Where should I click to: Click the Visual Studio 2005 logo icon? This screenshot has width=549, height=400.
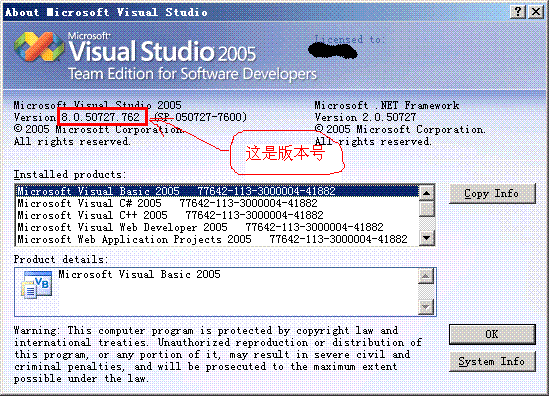(x=39, y=47)
